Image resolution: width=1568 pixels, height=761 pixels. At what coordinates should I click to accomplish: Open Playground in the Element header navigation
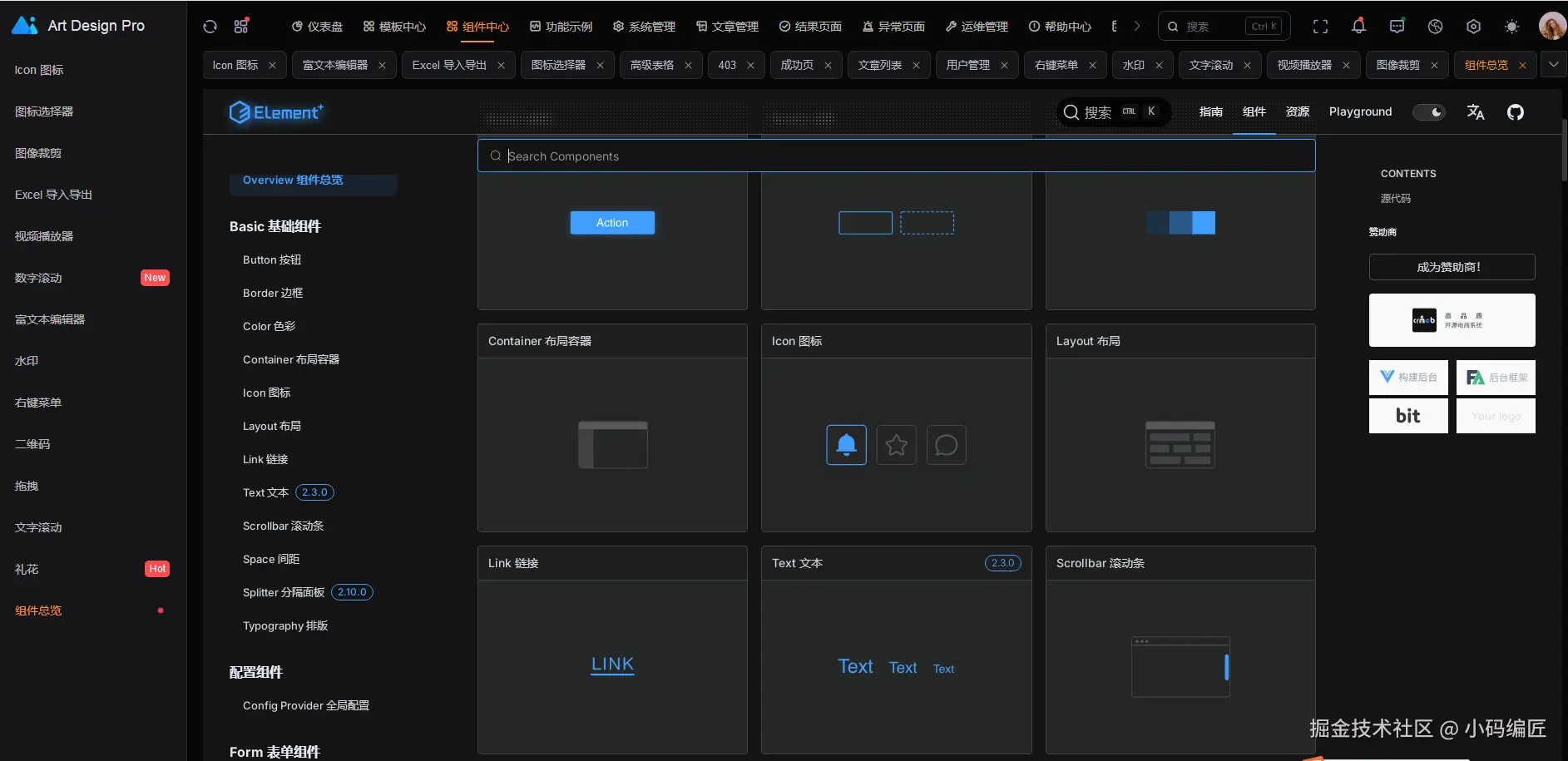(1360, 111)
